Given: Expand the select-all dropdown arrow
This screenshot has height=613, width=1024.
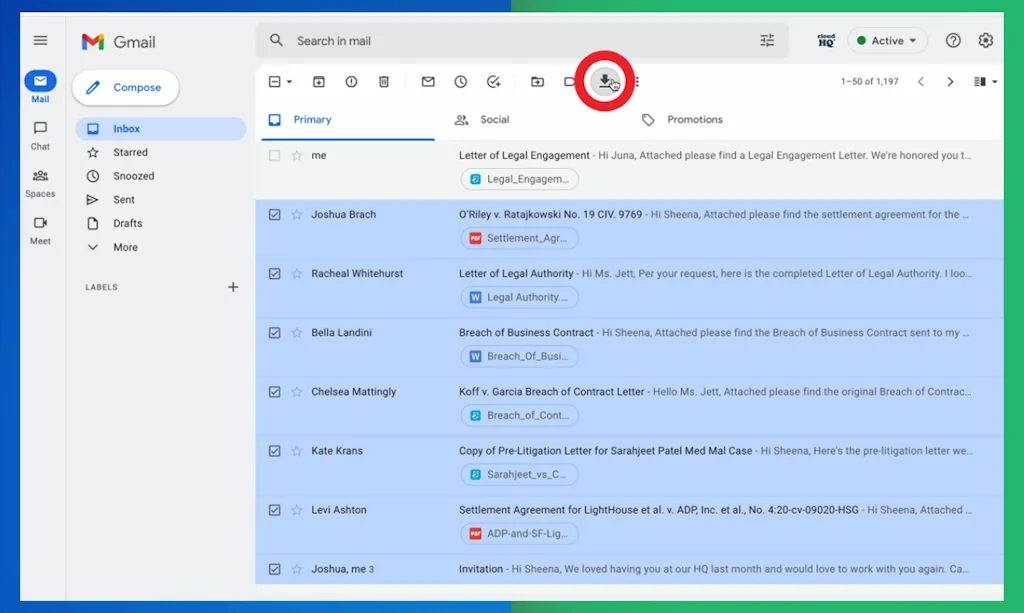Looking at the screenshot, I should 287,81.
